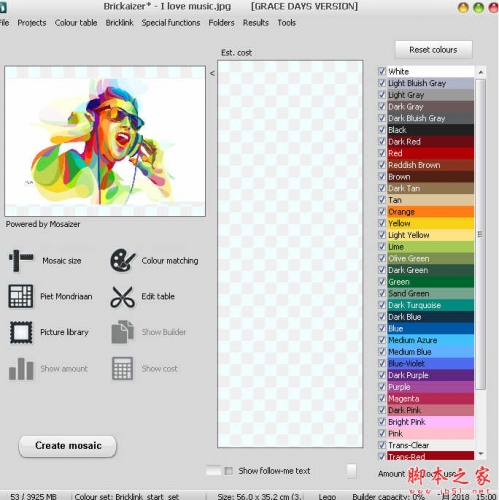Image resolution: width=499 pixels, height=500 pixels.
Task: Select the Reddish Brown colour swatch row
Action: tap(431, 165)
